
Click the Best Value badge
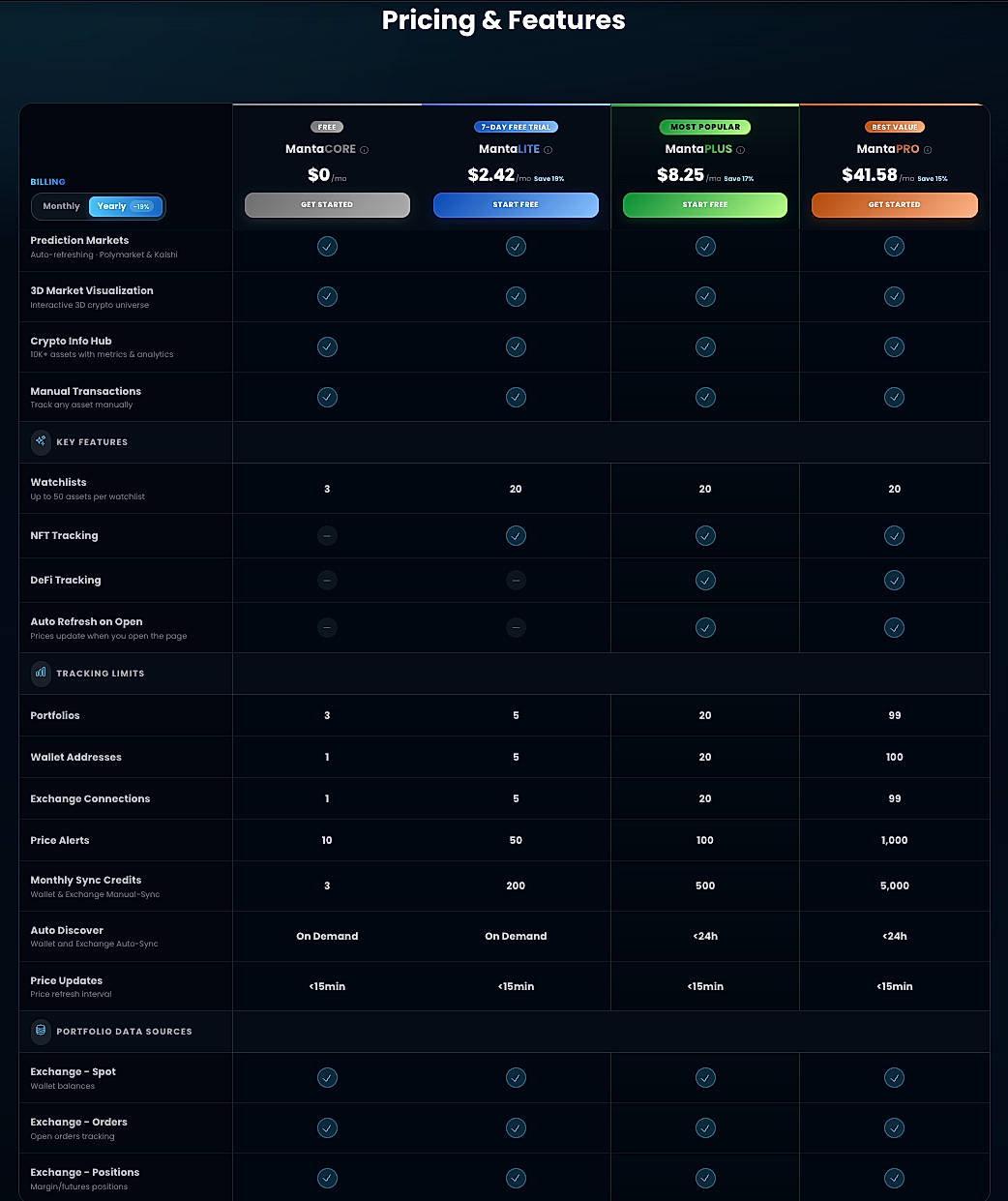[x=895, y=127]
